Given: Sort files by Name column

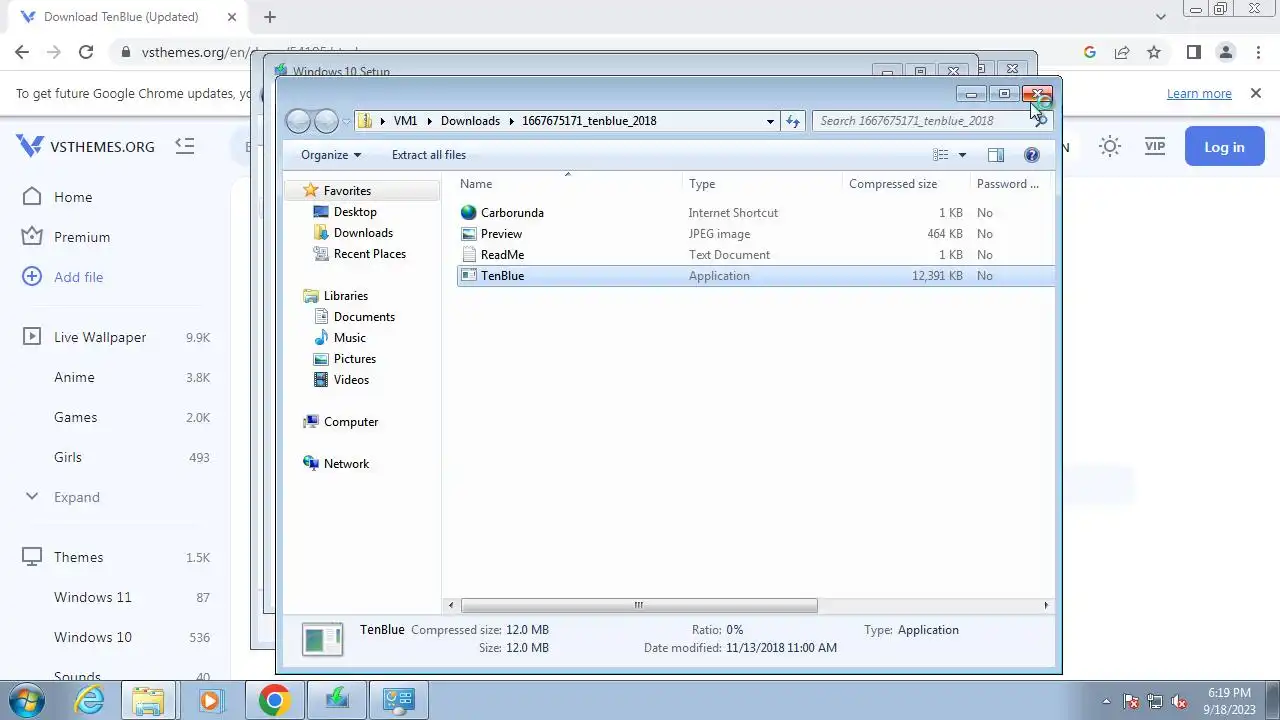Looking at the screenshot, I should click(x=570, y=184).
